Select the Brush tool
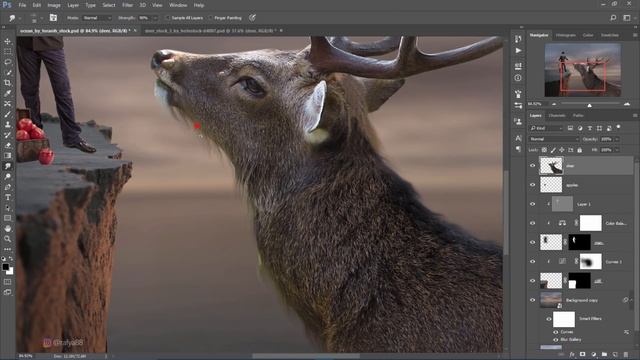 pyautogui.click(x=7, y=114)
